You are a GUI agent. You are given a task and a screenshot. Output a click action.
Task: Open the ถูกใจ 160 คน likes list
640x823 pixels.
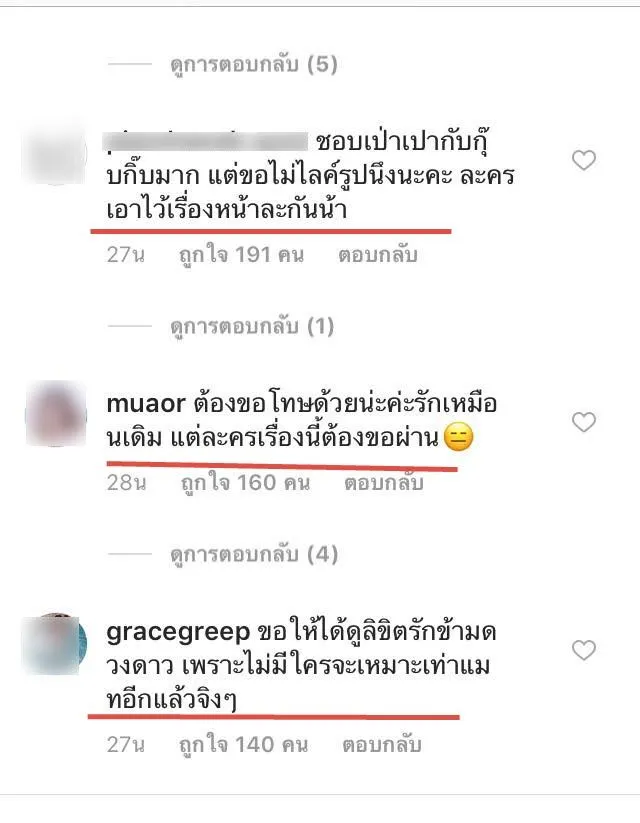(245, 483)
